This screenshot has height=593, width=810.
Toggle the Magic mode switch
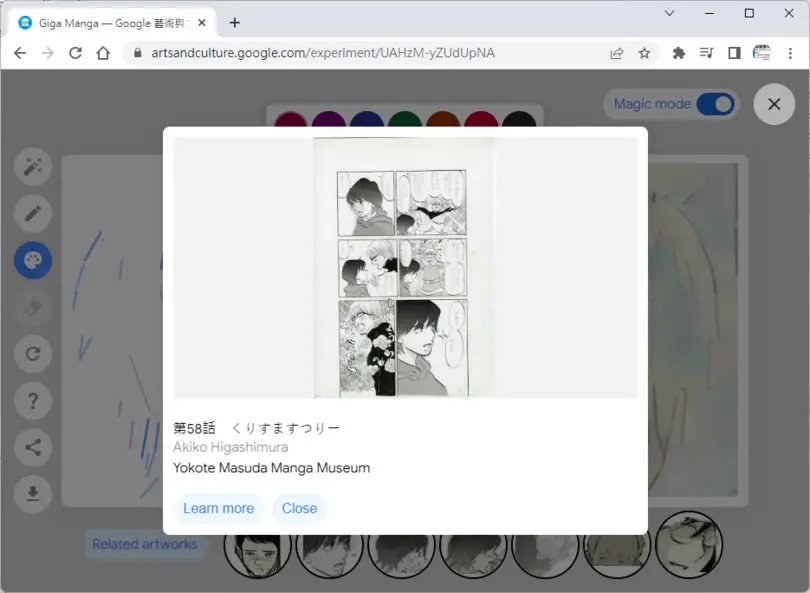715,104
